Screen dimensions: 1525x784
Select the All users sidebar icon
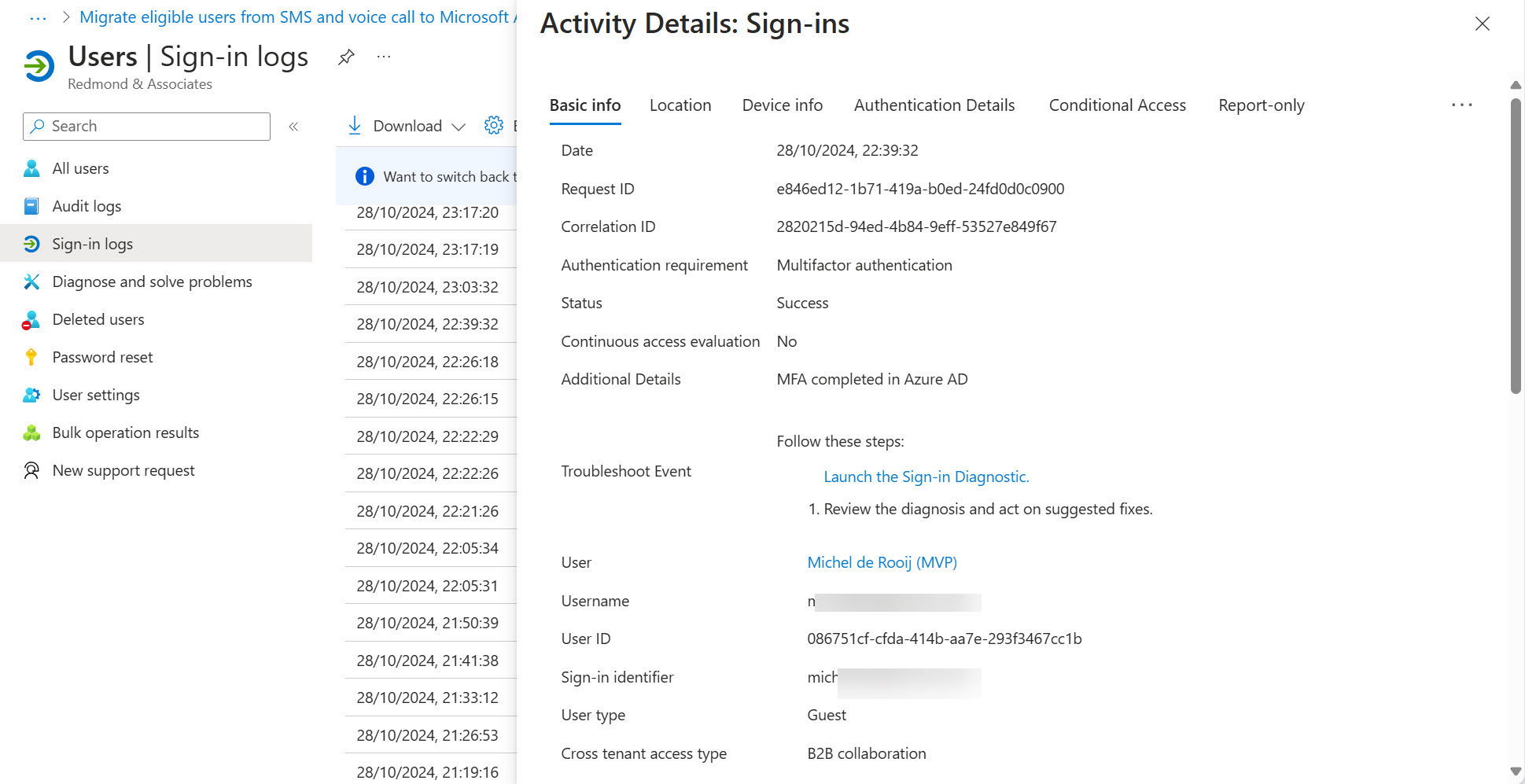tap(31, 168)
